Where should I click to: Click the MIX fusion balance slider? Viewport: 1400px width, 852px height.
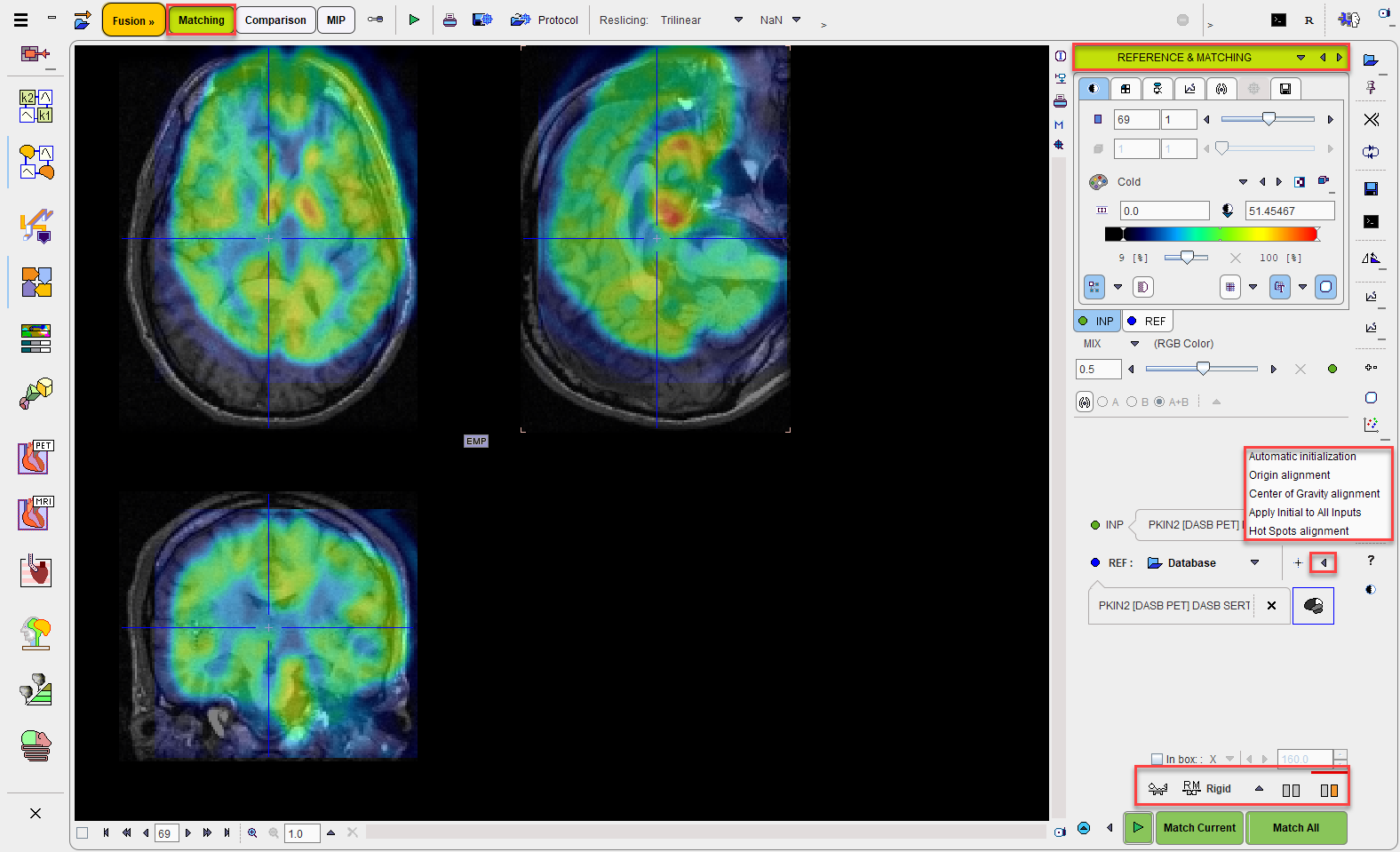[x=1202, y=369]
